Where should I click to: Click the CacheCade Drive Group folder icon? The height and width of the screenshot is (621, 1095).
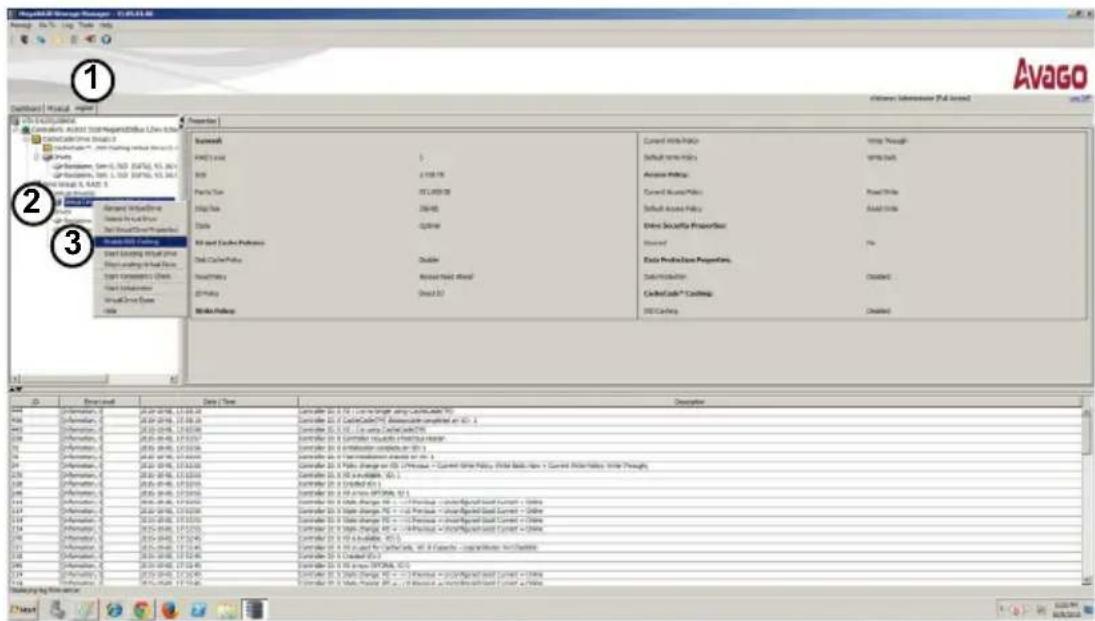point(36,139)
